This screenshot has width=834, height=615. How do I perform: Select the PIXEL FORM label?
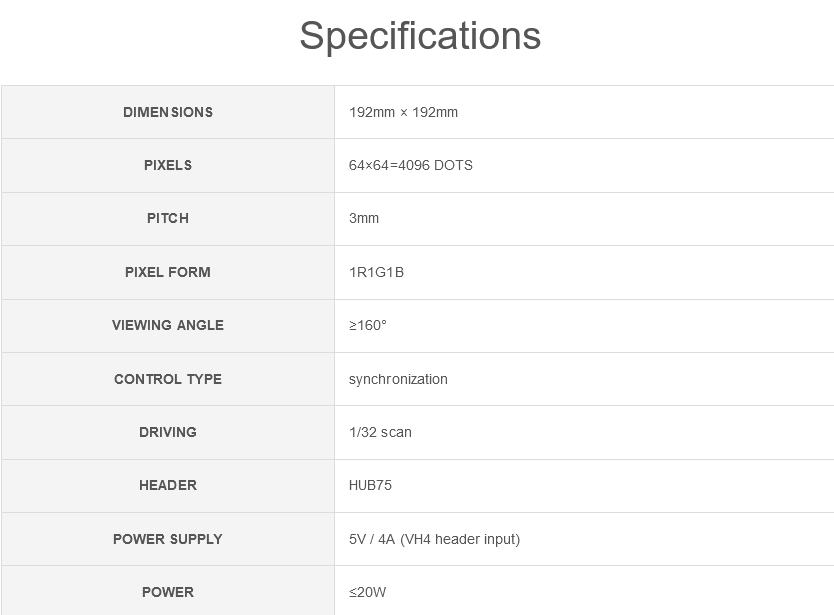[x=168, y=272]
